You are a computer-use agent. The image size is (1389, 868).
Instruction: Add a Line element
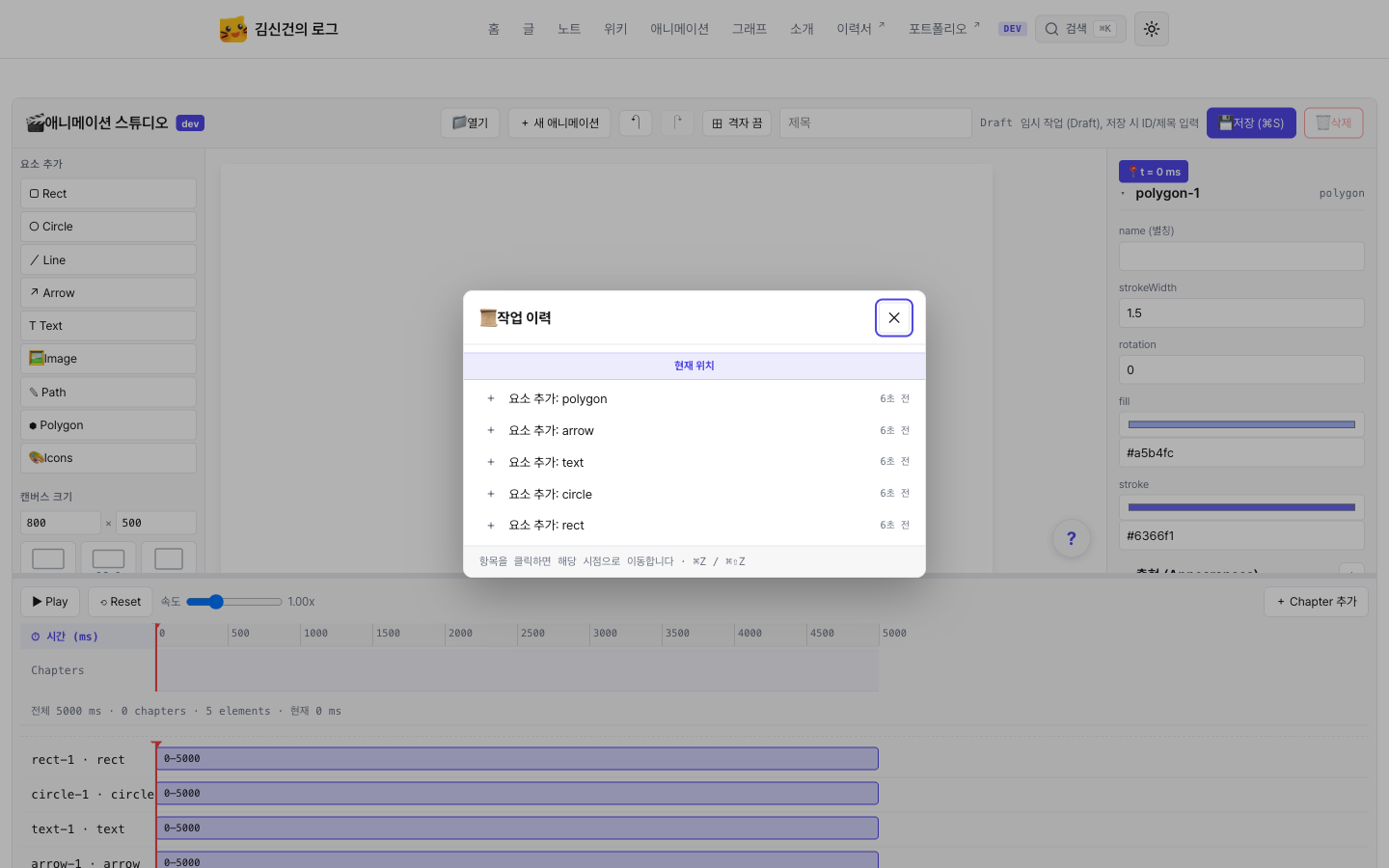coord(108,259)
